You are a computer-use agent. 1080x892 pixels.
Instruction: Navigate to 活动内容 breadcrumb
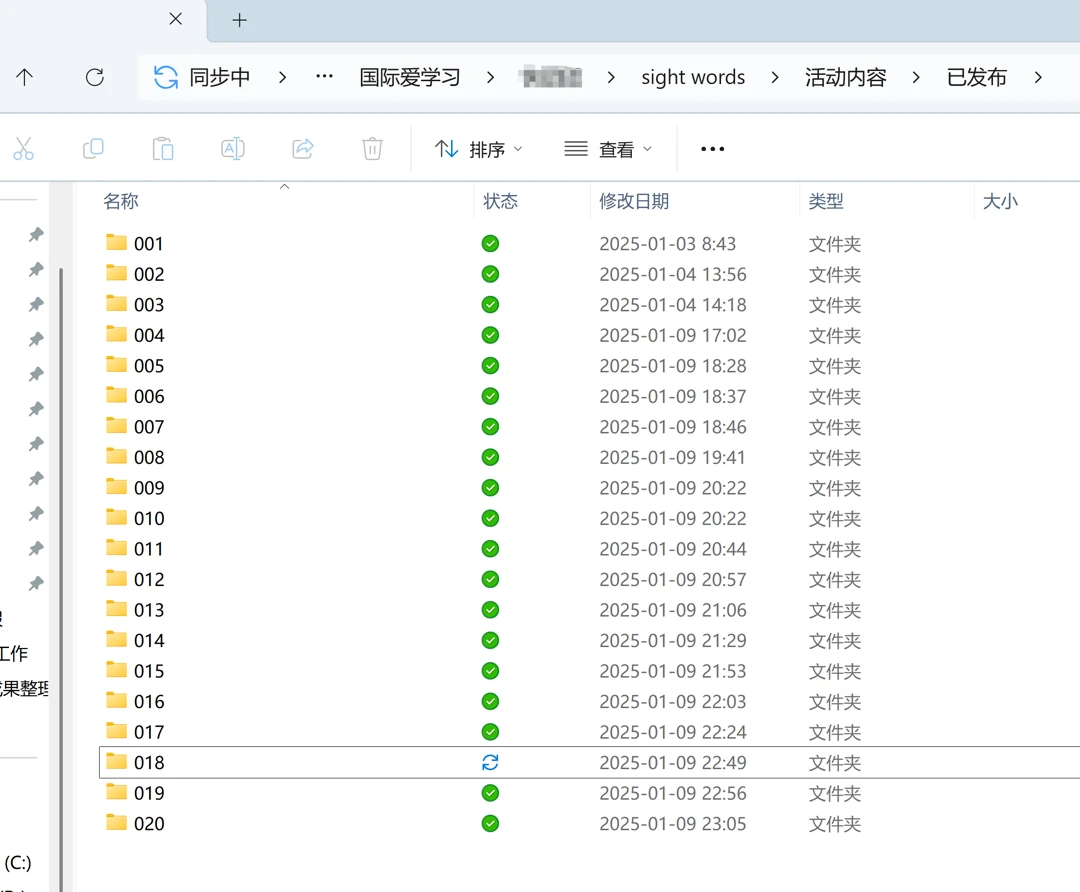846,77
